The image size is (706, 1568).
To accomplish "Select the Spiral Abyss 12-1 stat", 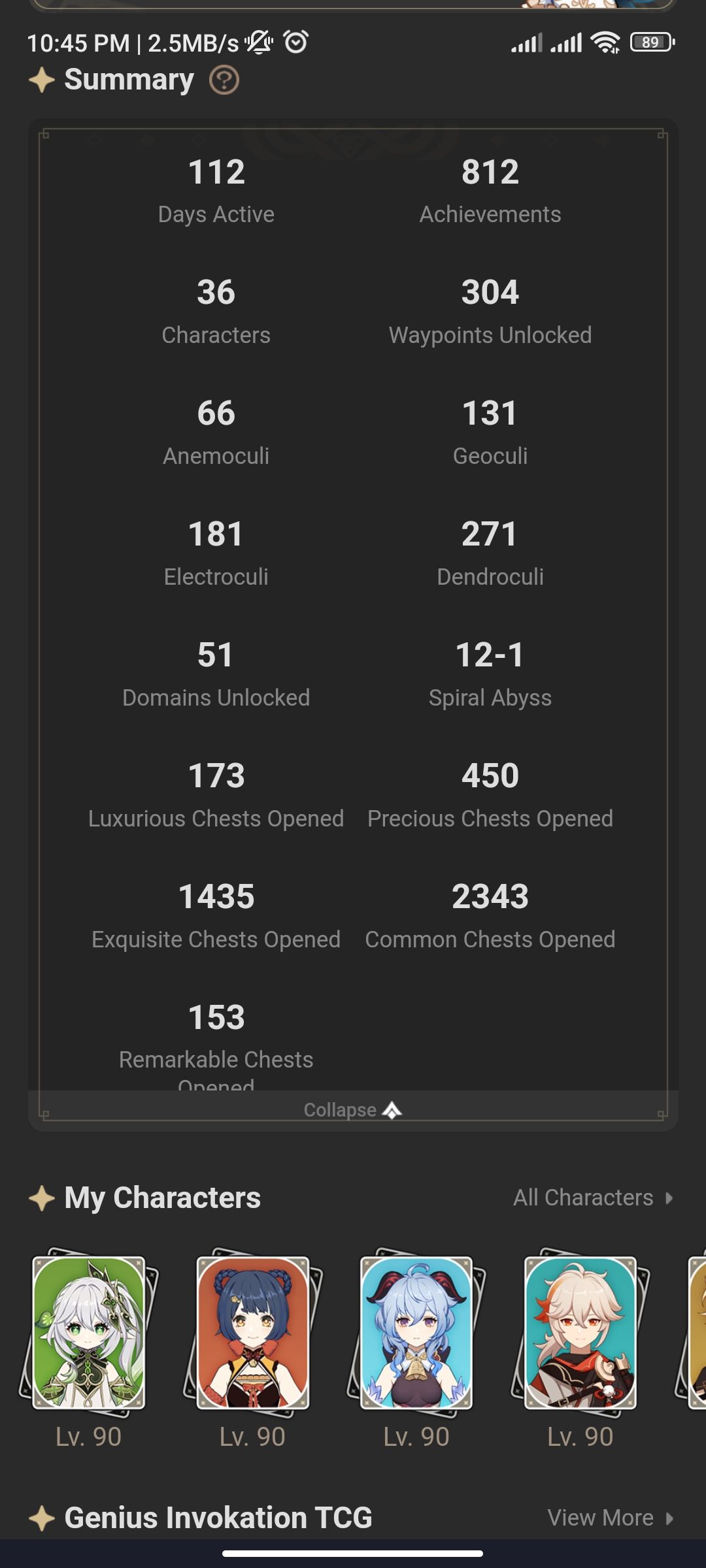I will 490,673.
